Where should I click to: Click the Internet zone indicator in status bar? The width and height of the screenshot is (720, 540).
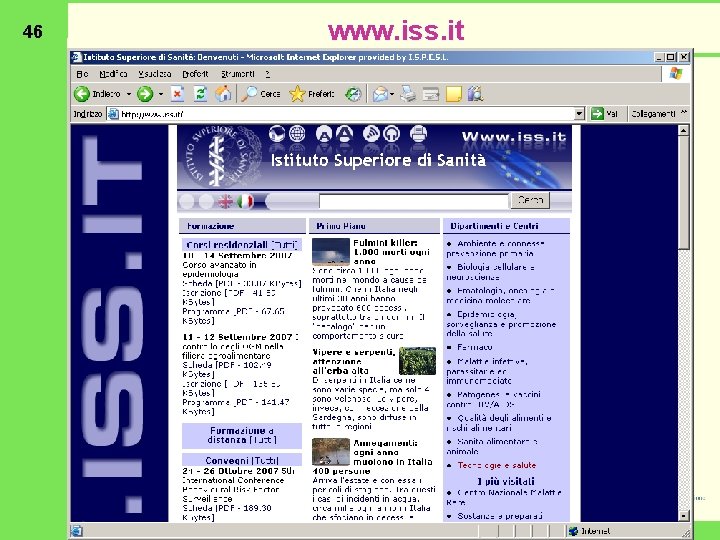[591, 531]
